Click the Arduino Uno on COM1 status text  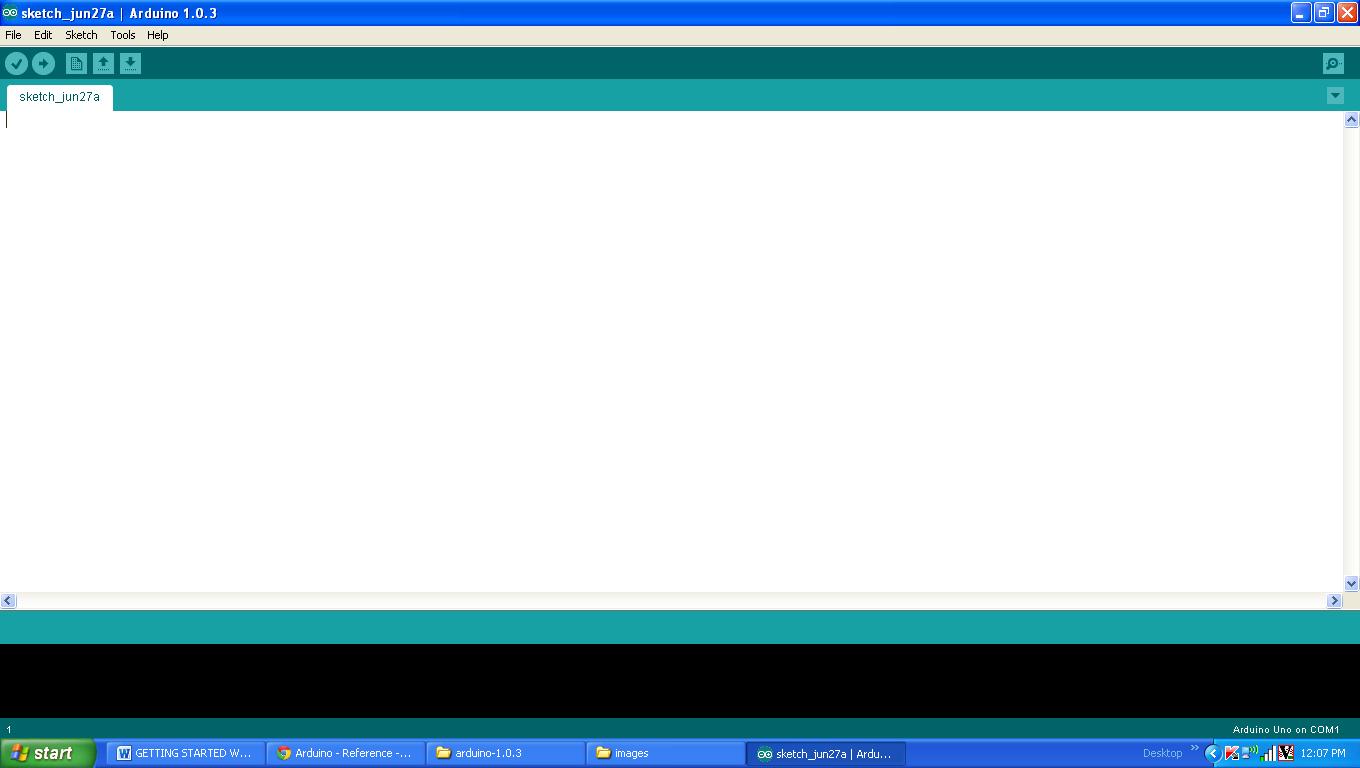click(x=1286, y=730)
